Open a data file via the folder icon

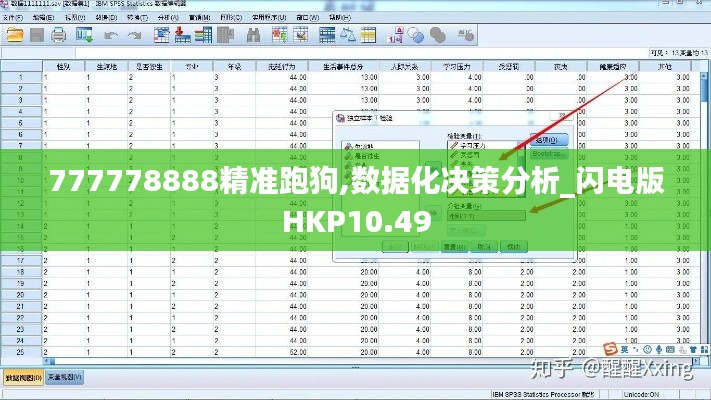[15, 35]
